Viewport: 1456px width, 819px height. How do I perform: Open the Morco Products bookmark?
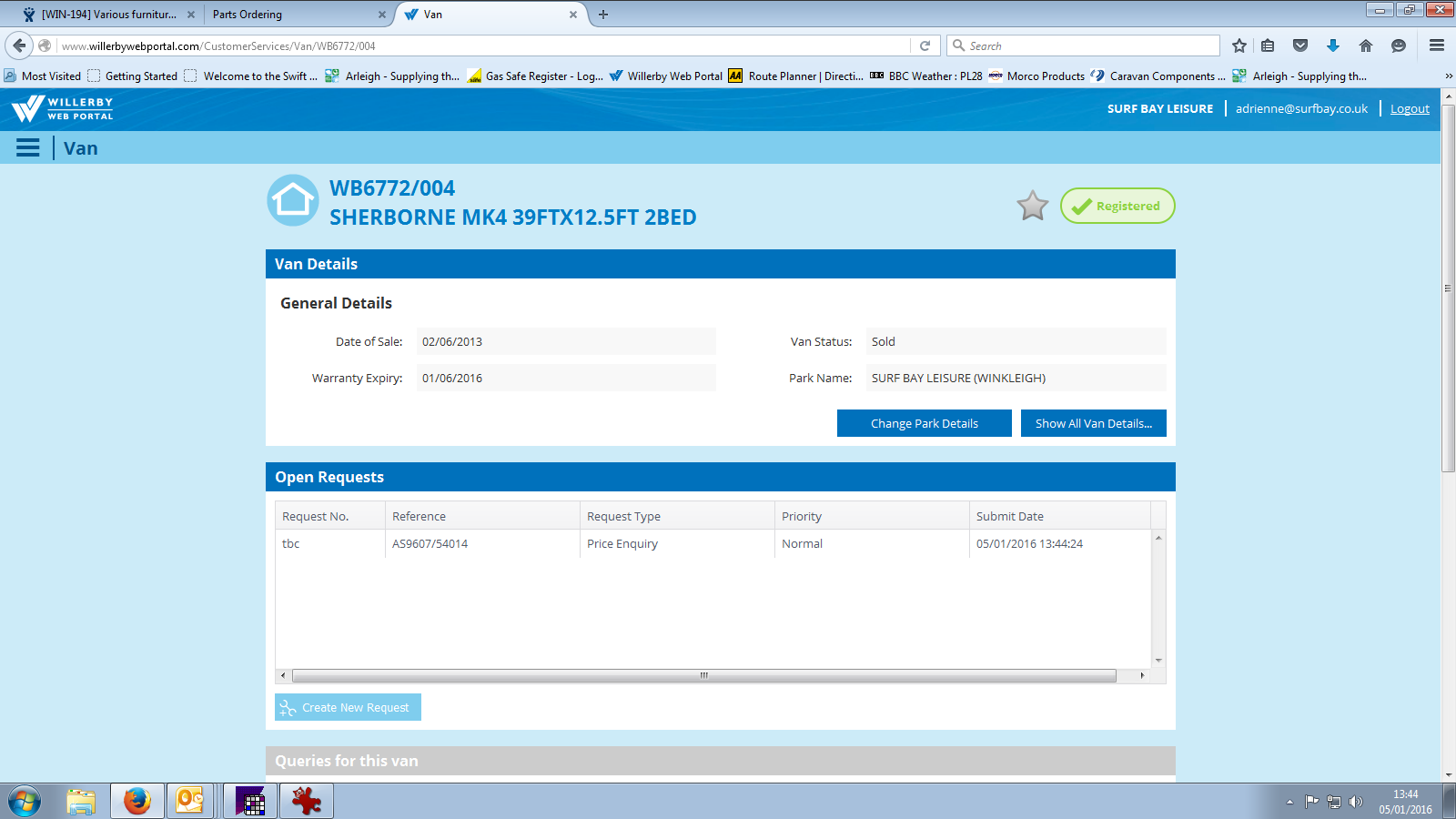[x=1036, y=76]
